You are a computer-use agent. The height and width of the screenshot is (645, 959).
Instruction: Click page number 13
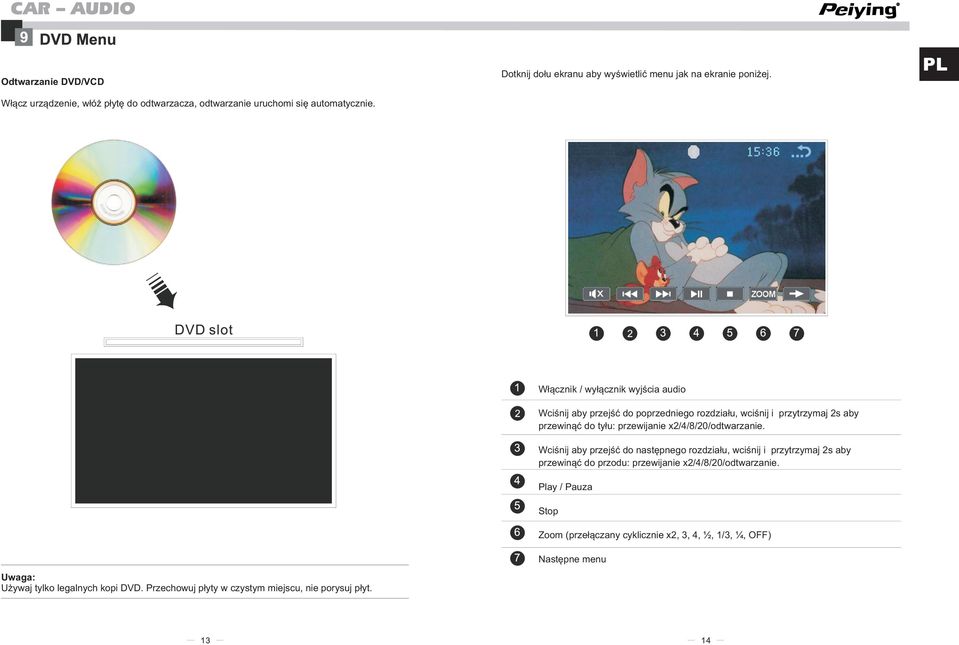[x=206, y=640]
